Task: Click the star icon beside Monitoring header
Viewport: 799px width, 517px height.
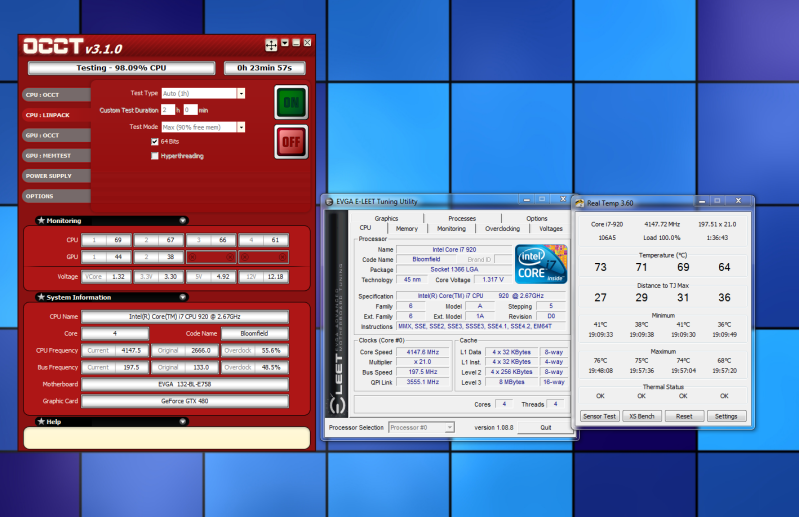Action: (41, 221)
